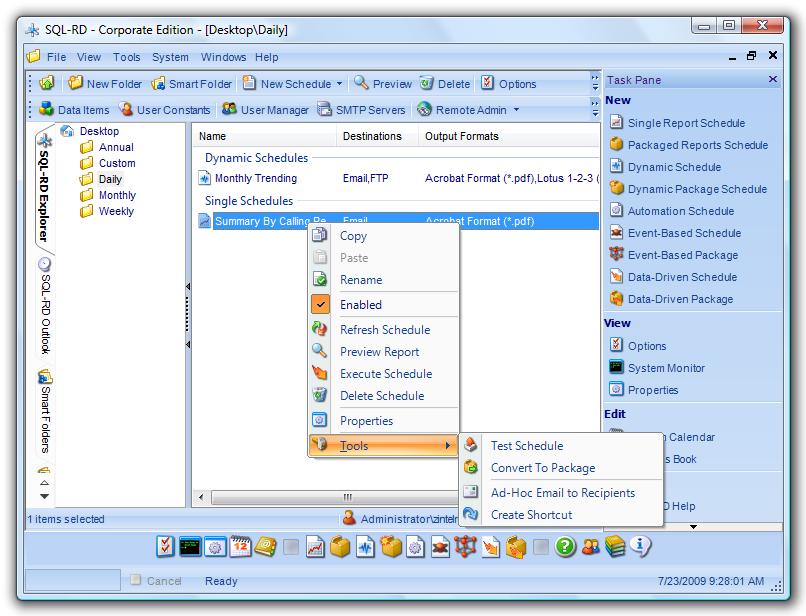Open Options from the top toolbar
The image size is (806, 616).
[508, 83]
